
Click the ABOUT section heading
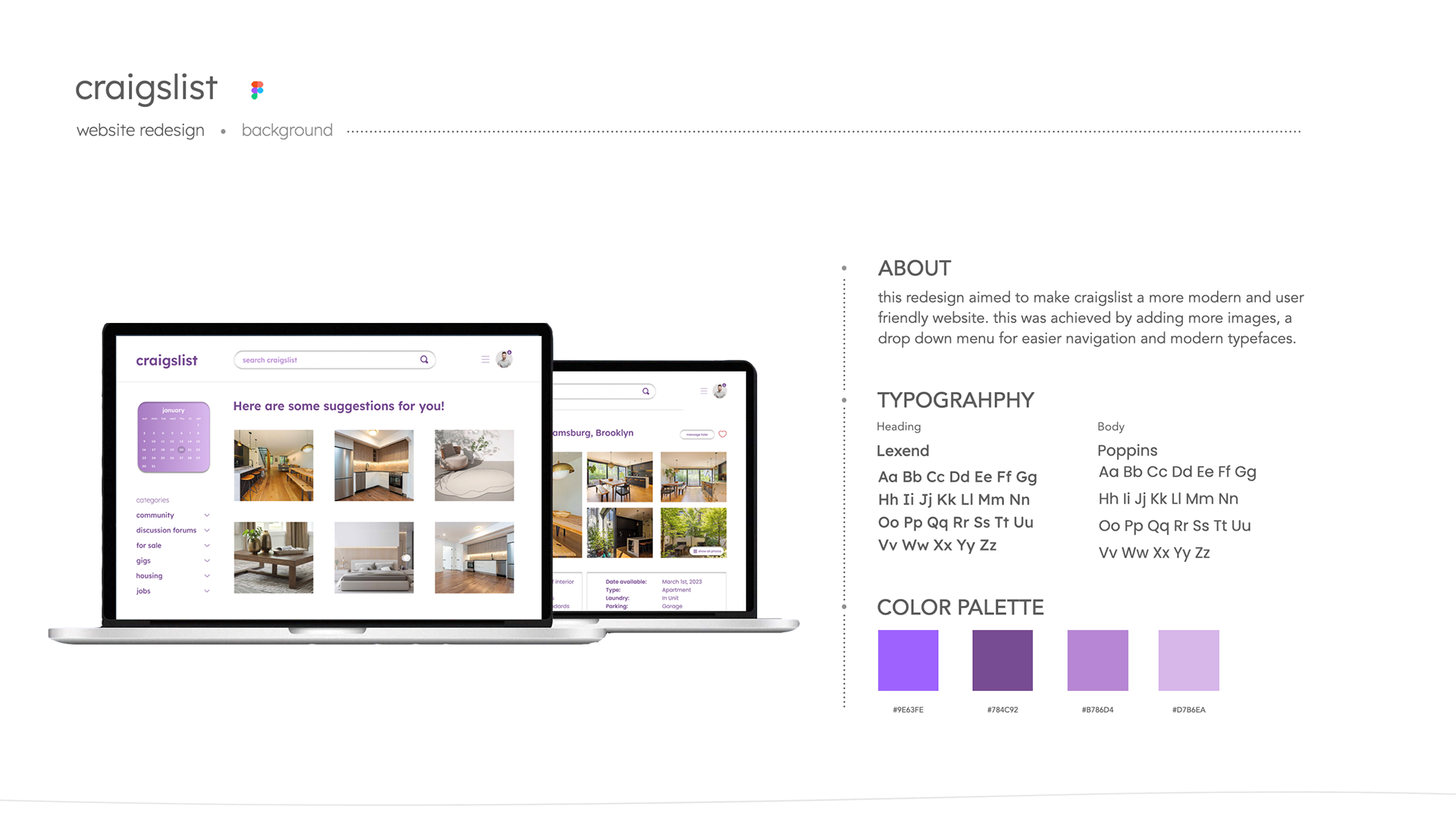tap(914, 268)
